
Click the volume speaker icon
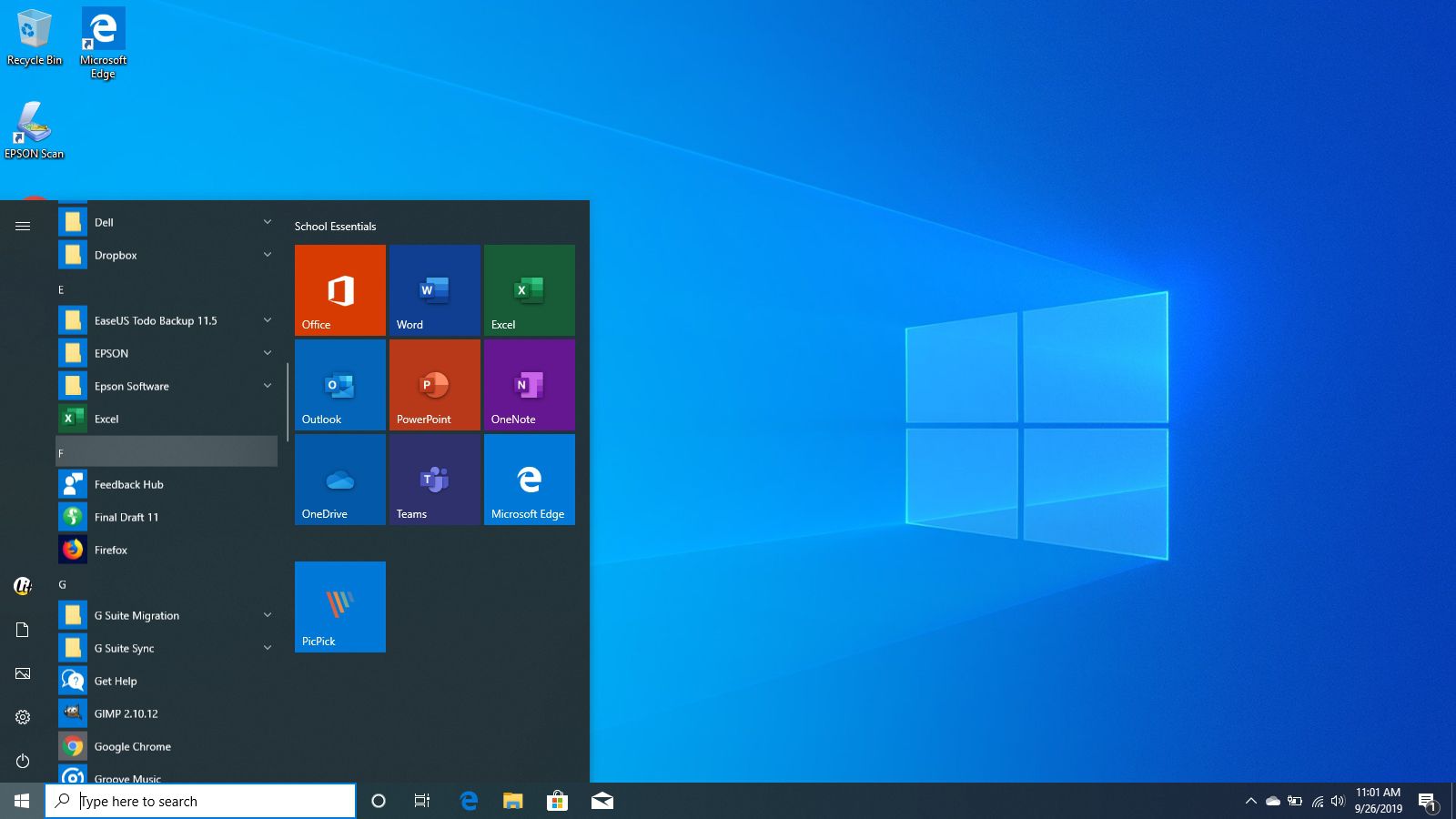pyautogui.click(x=1338, y=801)
